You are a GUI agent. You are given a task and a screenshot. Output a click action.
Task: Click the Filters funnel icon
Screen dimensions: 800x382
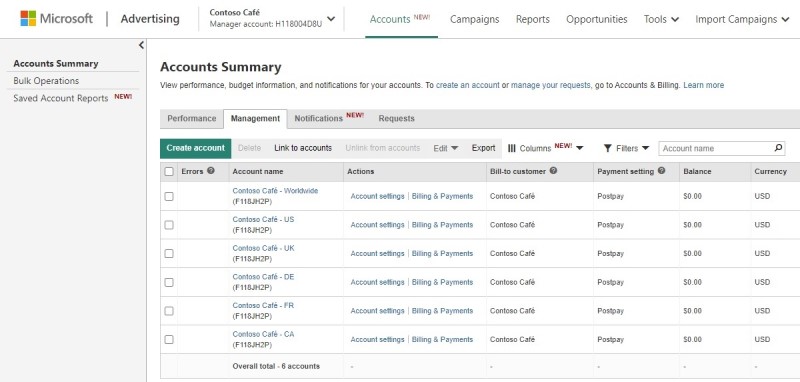[x=607, y=148]
